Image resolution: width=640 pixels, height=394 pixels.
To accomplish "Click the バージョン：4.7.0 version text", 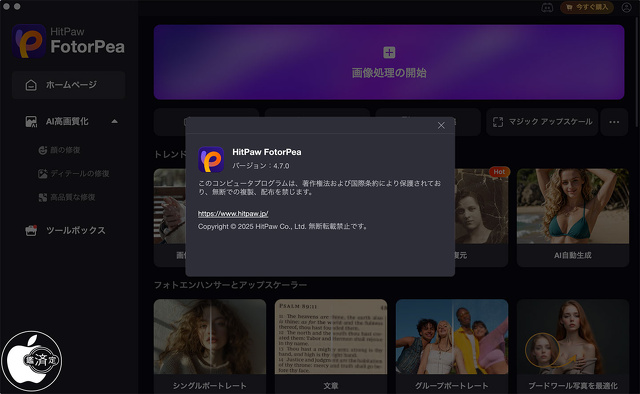I will 261,166.
